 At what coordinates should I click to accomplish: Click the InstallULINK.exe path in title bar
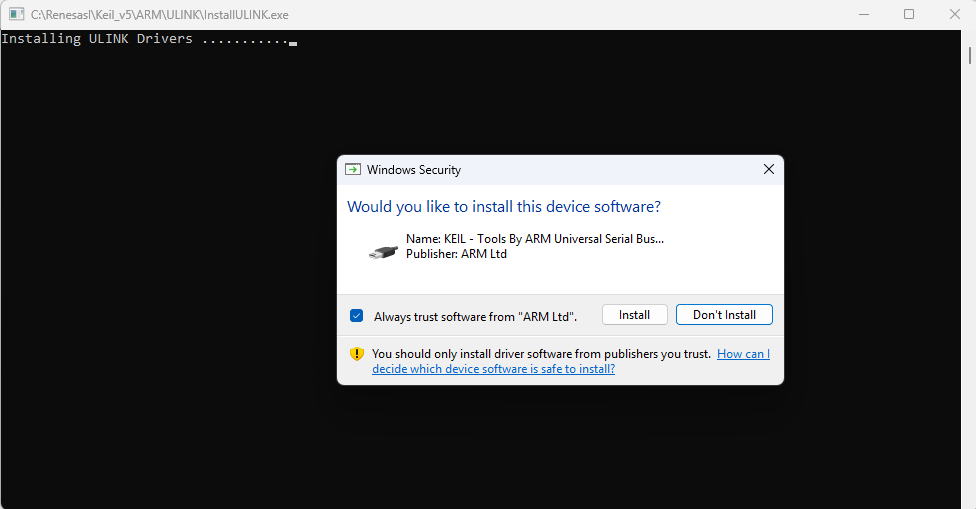tap(160, 15)
